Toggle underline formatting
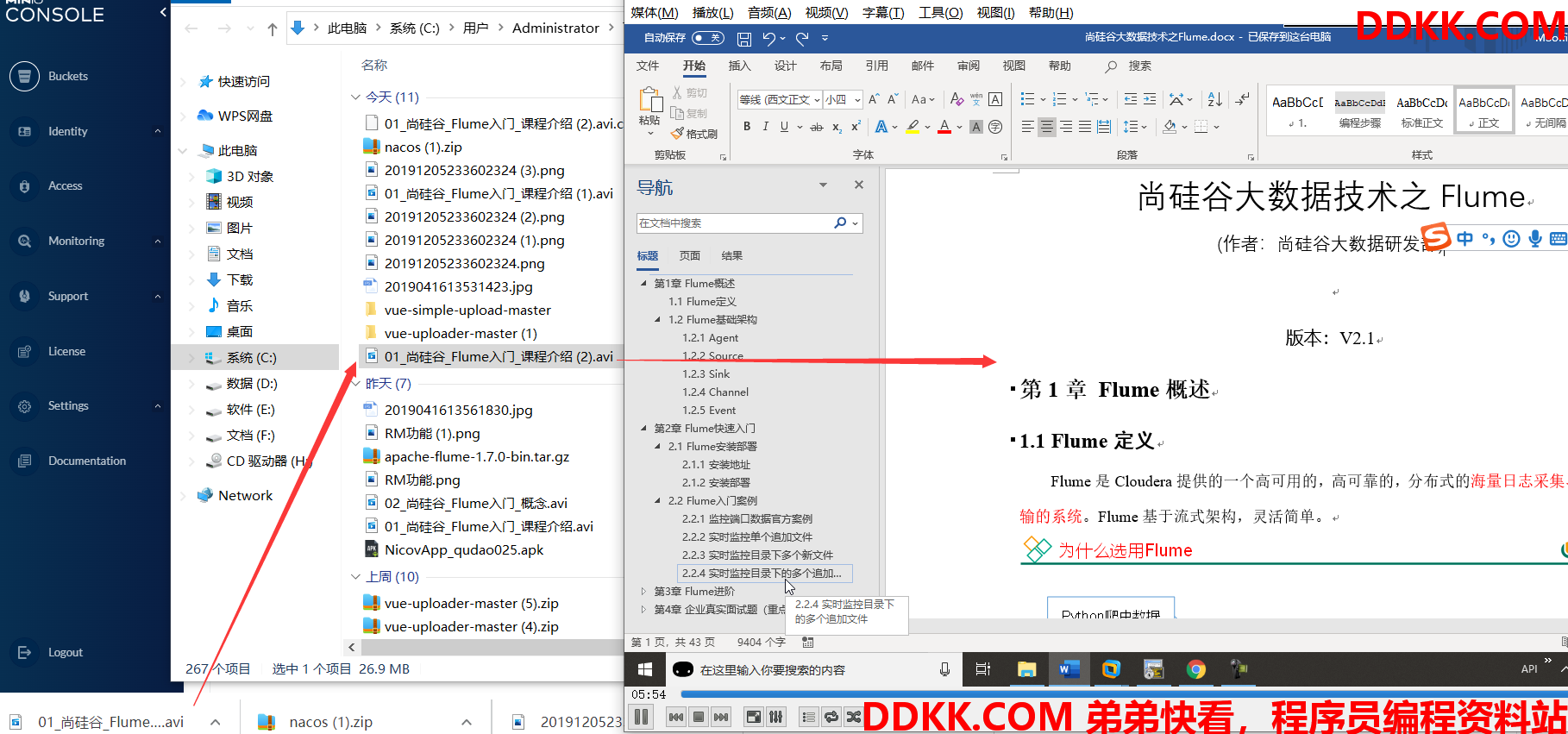Viewport: 1568px width, 734px height. click(784, 127)
